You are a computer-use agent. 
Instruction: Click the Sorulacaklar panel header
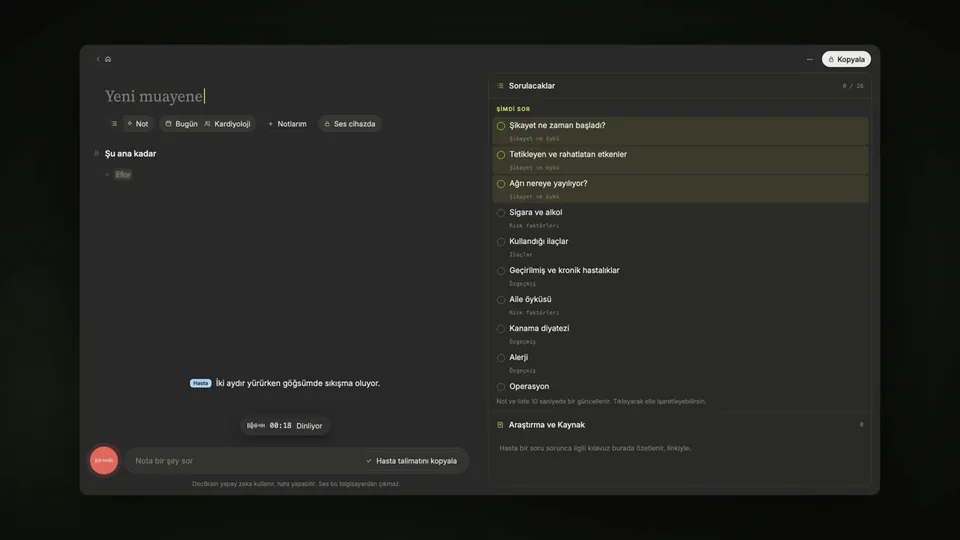680,86
